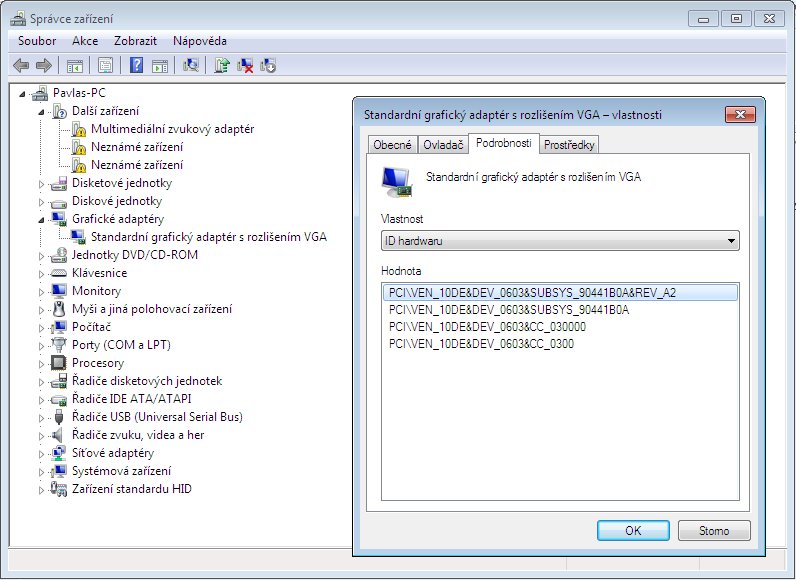Expand the Procesory tree node
Viewport: 796px width, 580px height.
click(42, 364)
